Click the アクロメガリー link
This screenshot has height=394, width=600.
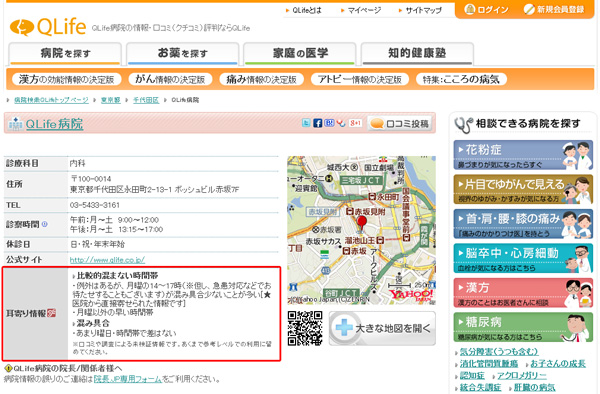point(522,376)
